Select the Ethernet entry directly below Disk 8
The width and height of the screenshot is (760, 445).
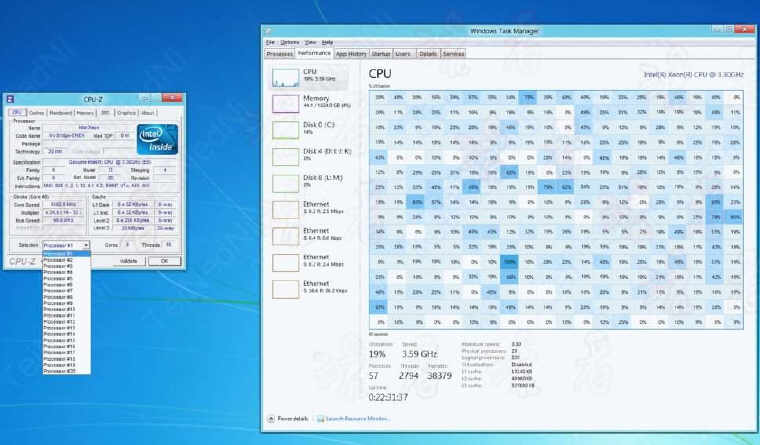point(310,209)
